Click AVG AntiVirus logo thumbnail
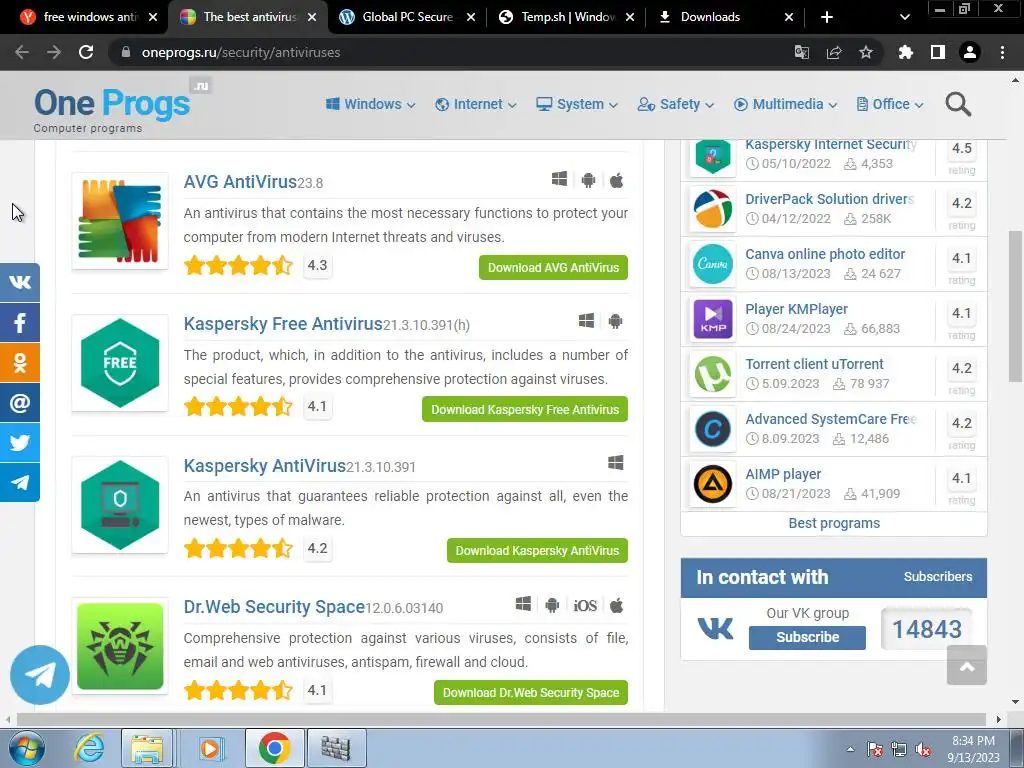1024x768 pixels. pyautogui.click(x=120, y=221)
